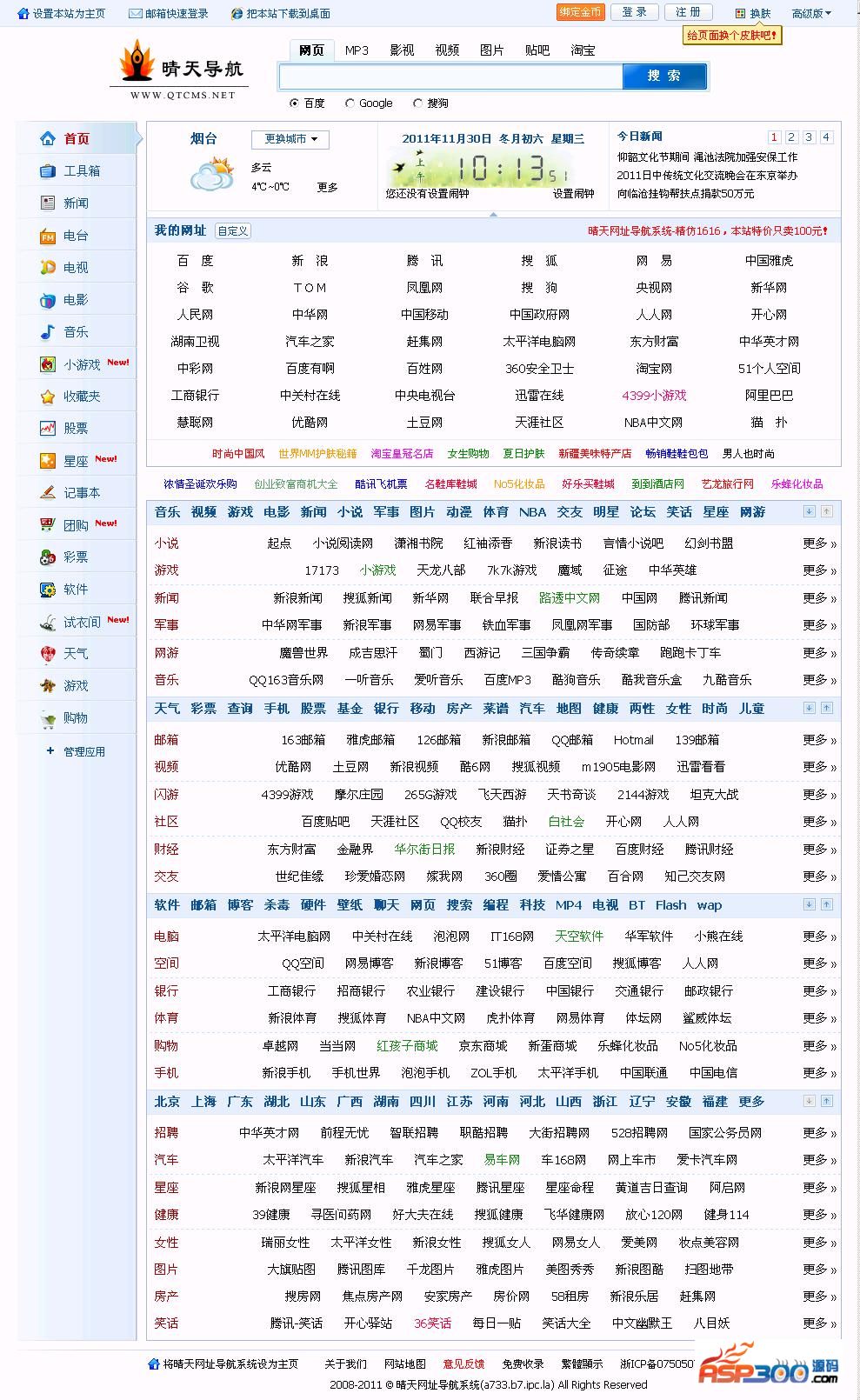Click the home icon beside 设置本站为主页
Viewport: 860px width, 1400px height.
[x=23, y=13]
